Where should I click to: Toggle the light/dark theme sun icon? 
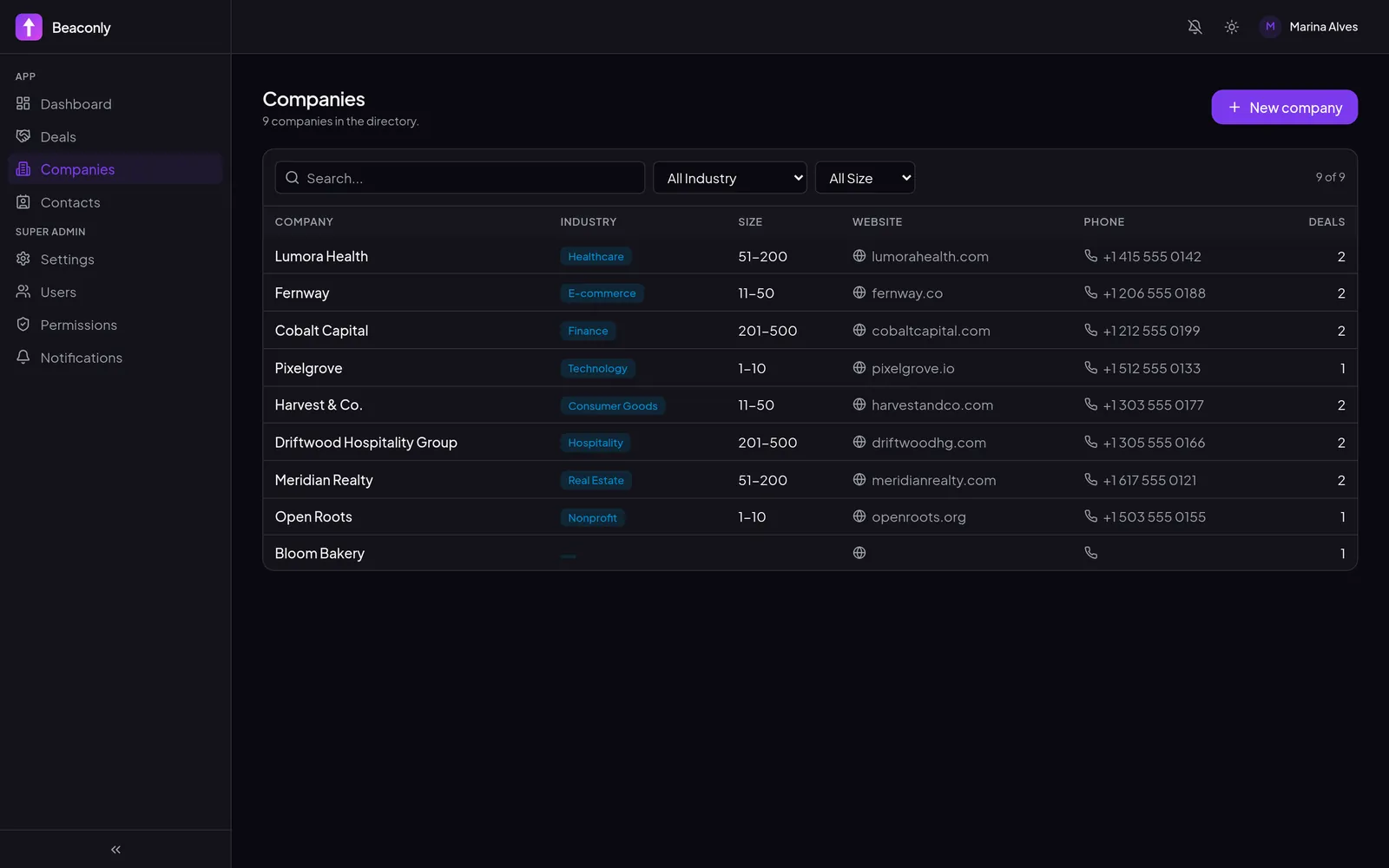pos(1231,27)
